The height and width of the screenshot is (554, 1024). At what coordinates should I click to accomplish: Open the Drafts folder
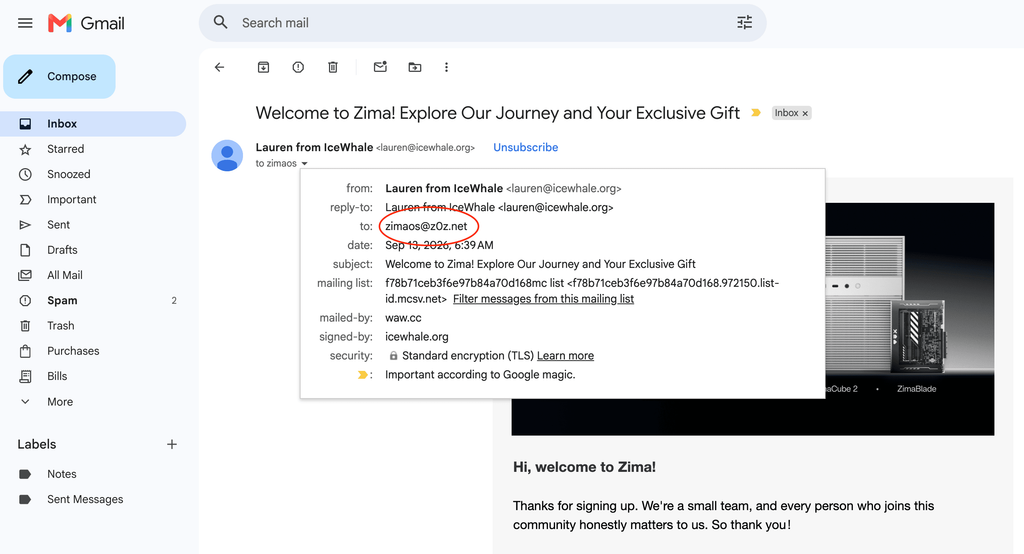point(93,250)
